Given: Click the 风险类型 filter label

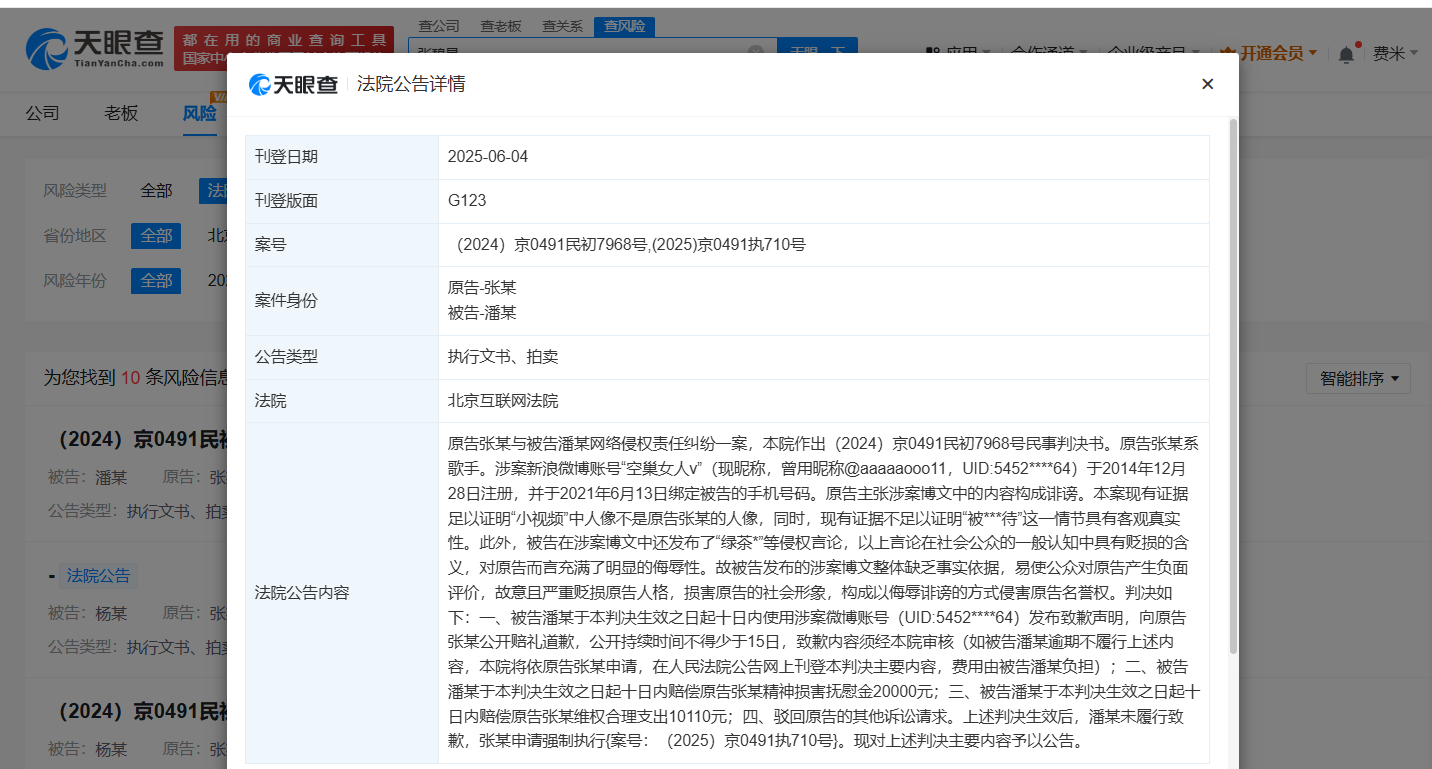Looking at the screenshot, I should [75, 190].
